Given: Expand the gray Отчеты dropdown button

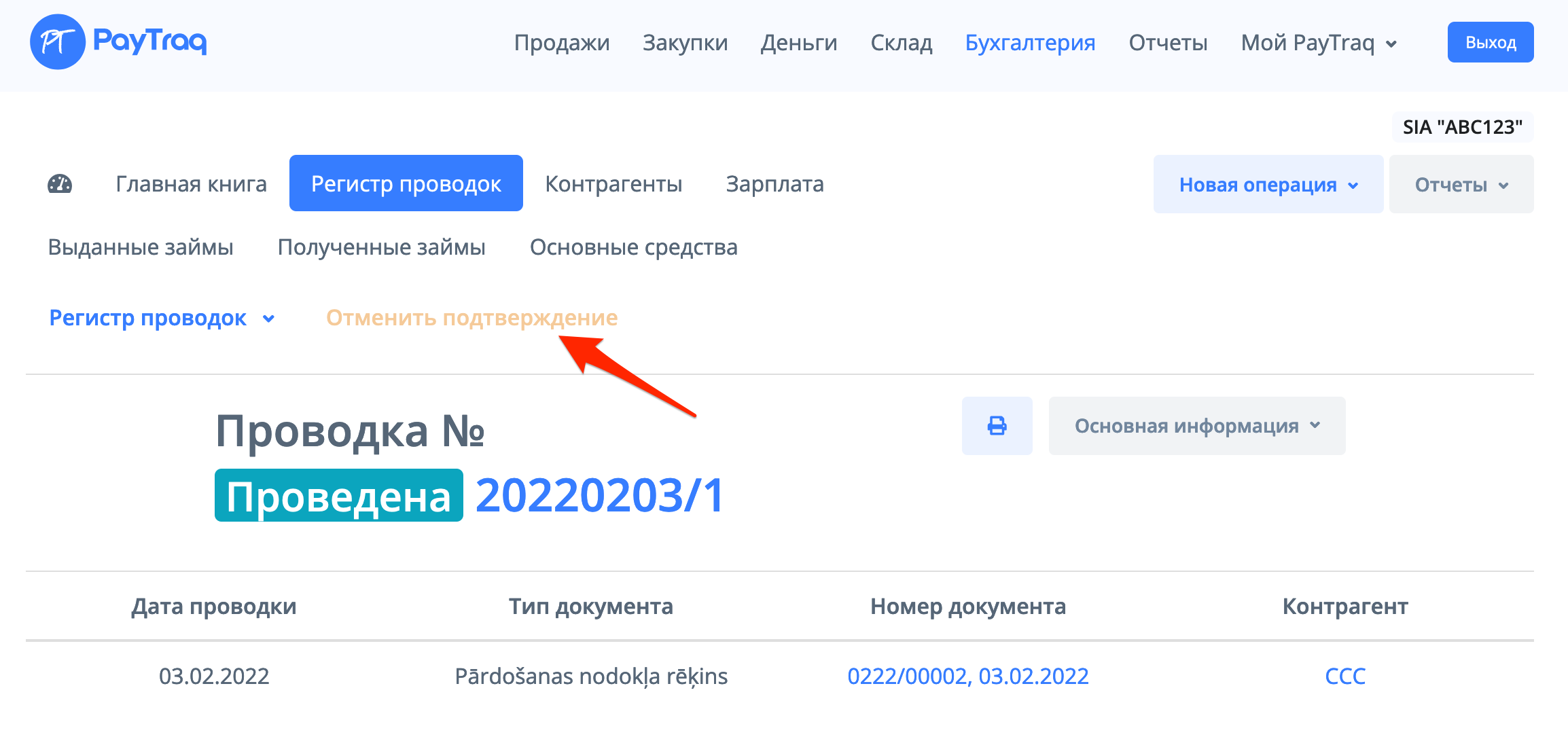Looking at the screenshot, I should [1461, 185].
